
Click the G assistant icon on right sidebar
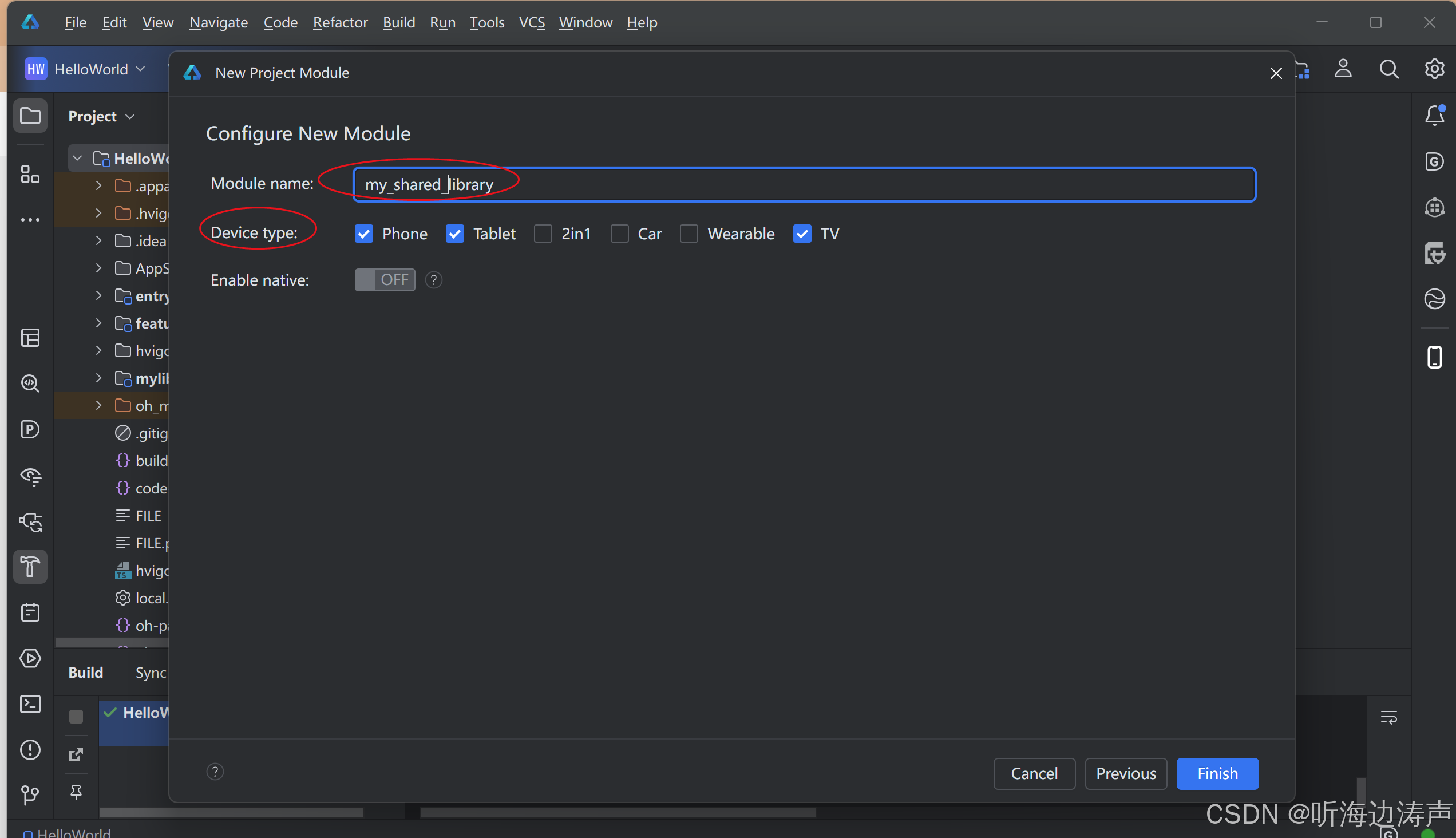coord(1435,161)
